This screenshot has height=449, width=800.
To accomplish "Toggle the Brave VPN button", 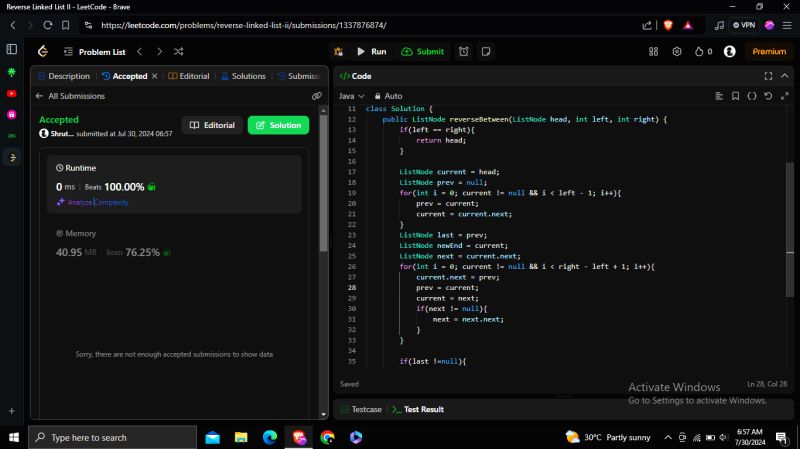I will [x=744, y=25].
